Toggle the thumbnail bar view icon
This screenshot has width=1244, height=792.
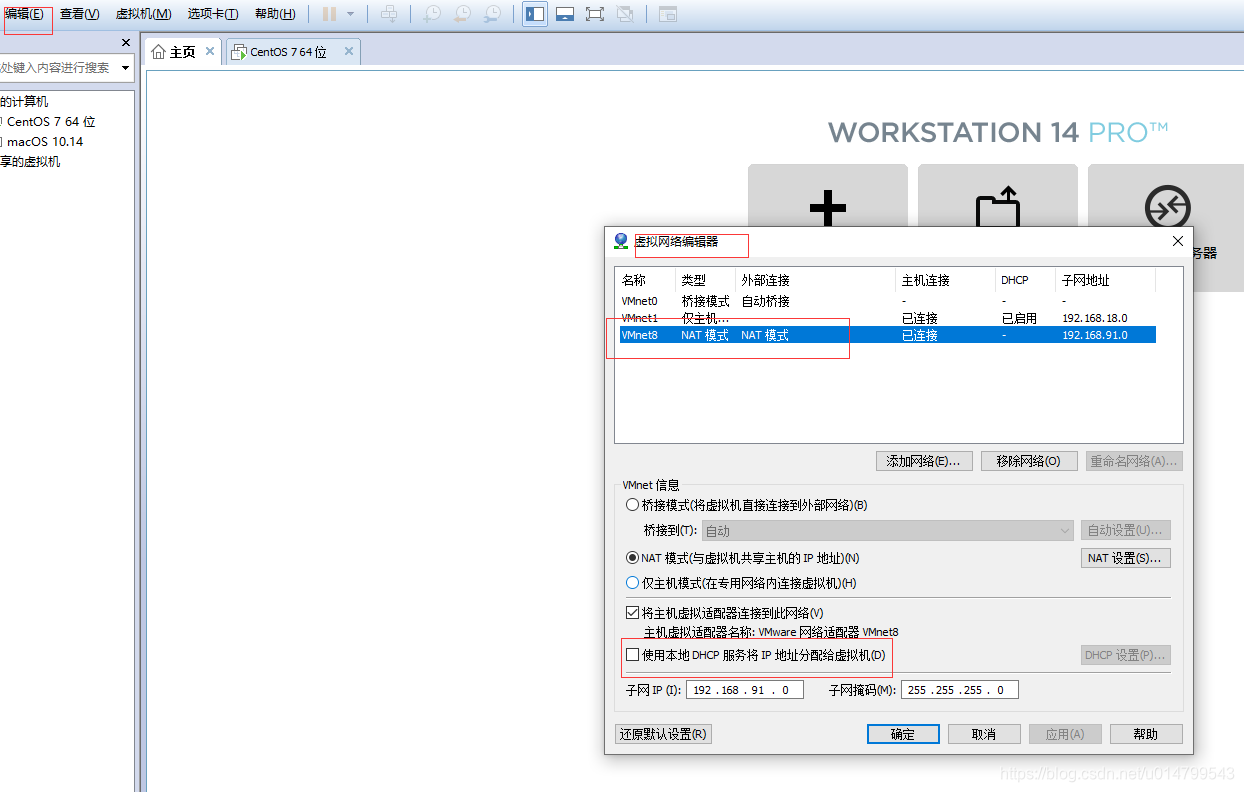pyautogui.click(x=565, y=14)
